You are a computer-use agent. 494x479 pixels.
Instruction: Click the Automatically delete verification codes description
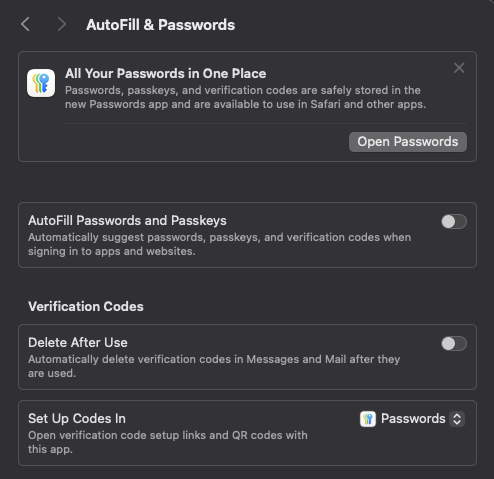tap(214, 366)
